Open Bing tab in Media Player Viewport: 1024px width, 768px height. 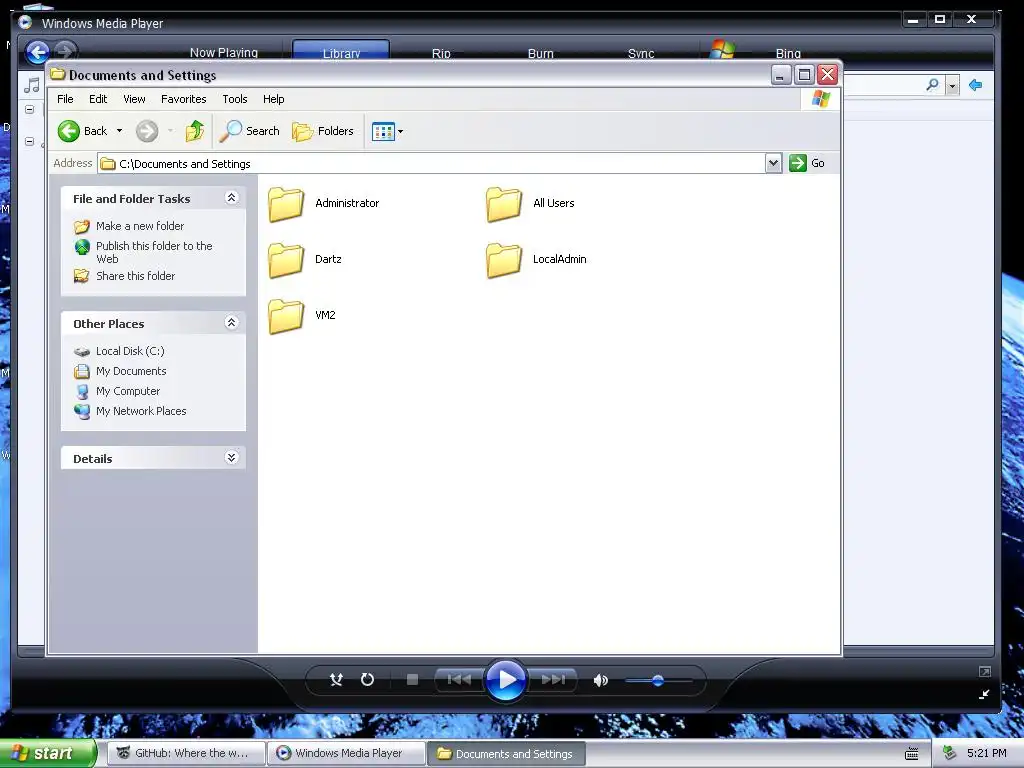point(788,53)
